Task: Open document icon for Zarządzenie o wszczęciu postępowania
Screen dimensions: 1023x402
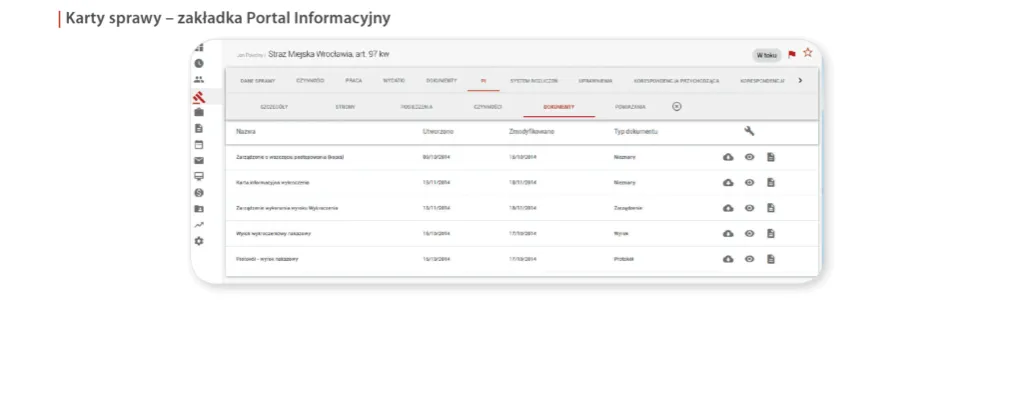Action: [x=771, y=157]
